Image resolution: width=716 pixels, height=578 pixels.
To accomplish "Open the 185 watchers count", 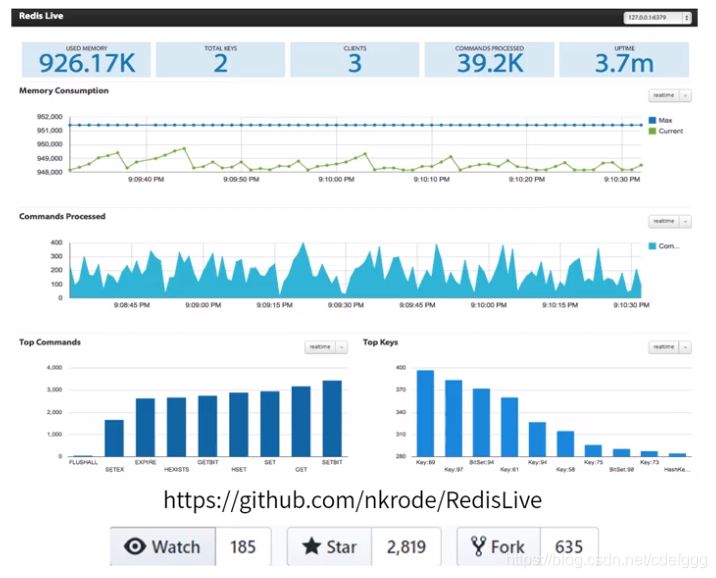I will point(243,546).
